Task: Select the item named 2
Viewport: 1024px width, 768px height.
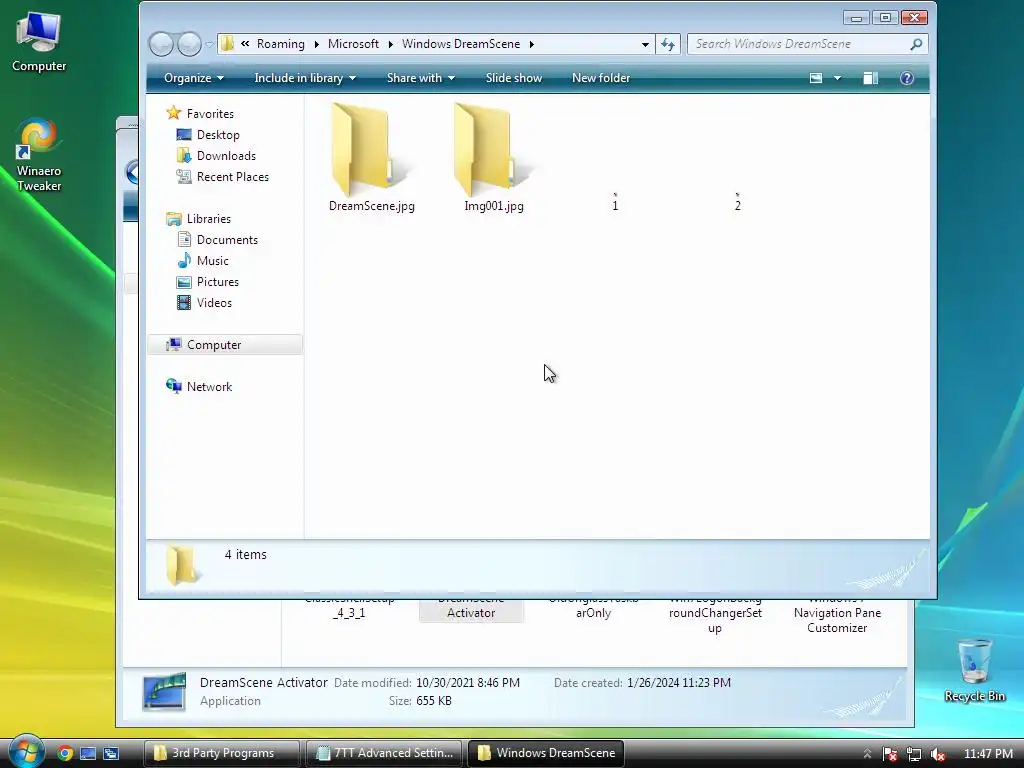Action: tap(737, 204)
